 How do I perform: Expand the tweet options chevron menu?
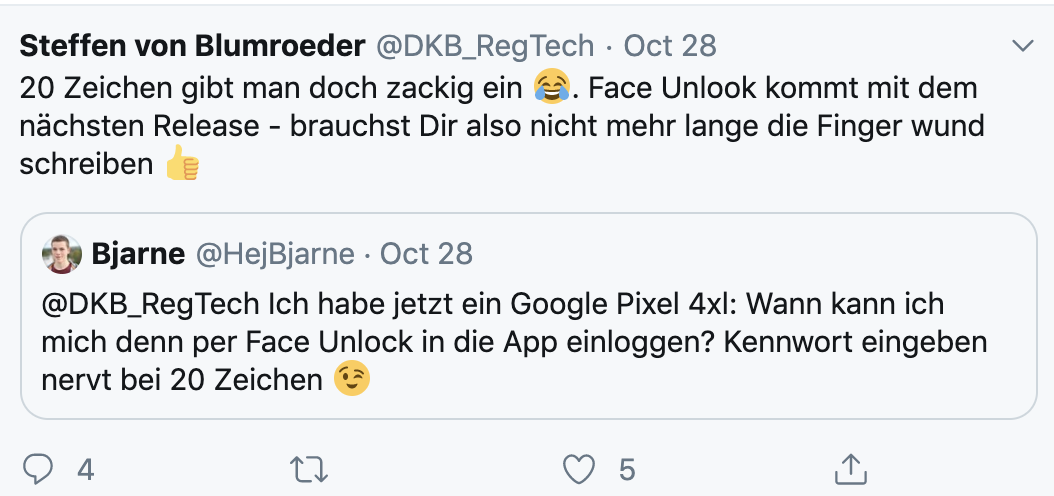click(1022, 46)
